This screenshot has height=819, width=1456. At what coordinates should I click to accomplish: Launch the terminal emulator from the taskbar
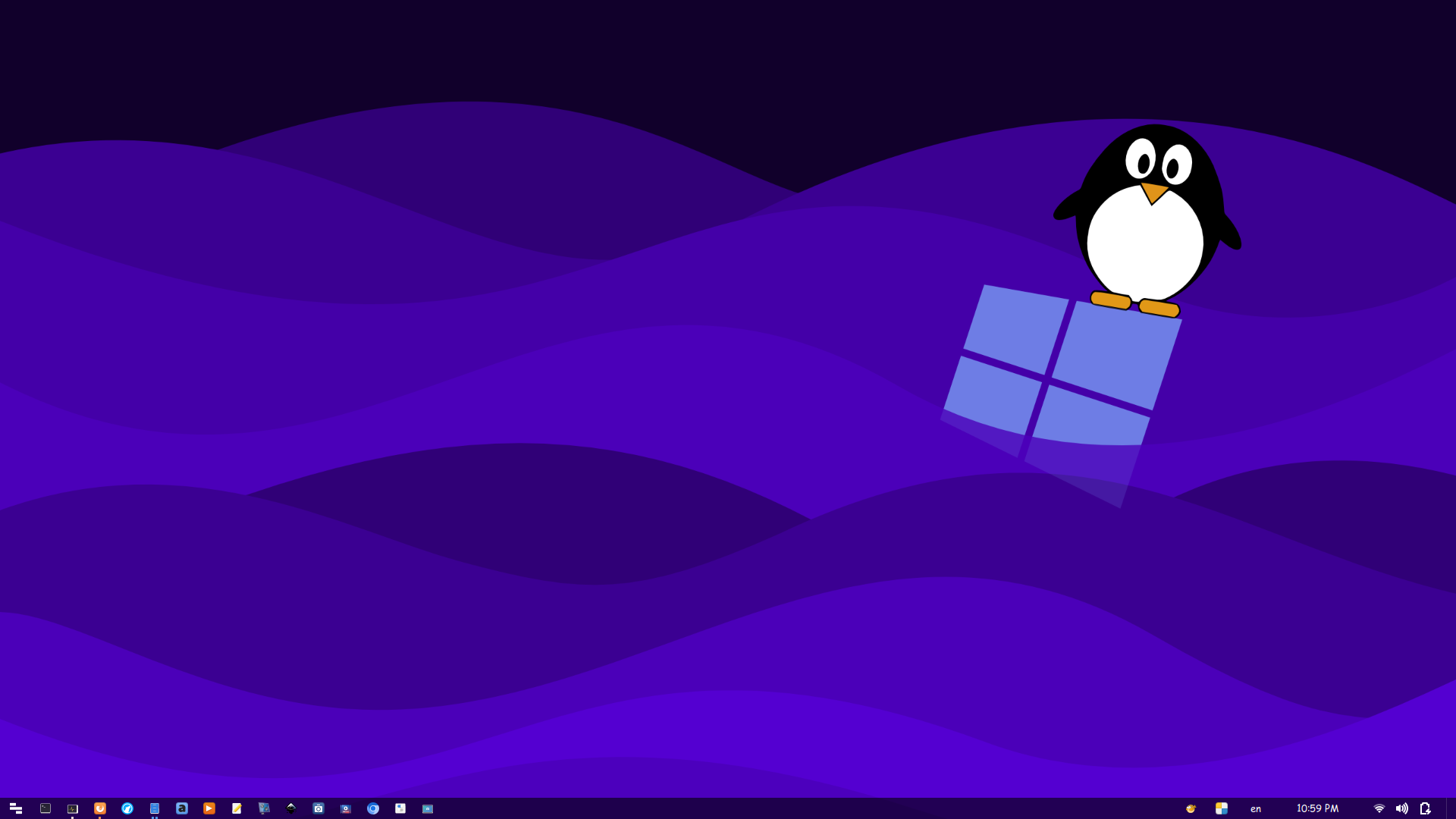[45, 808]
